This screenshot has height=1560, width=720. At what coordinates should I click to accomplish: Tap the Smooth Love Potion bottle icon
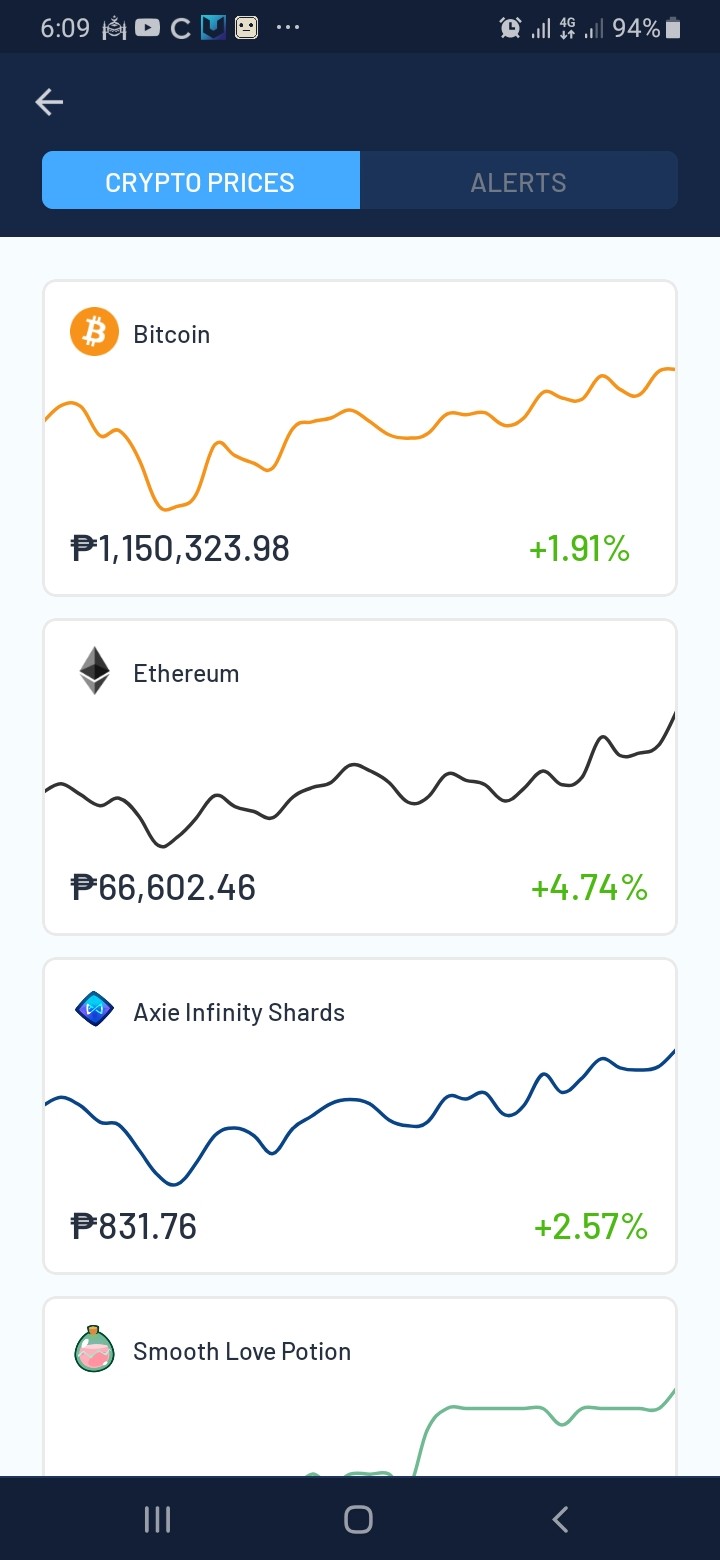click(95, 1349)
